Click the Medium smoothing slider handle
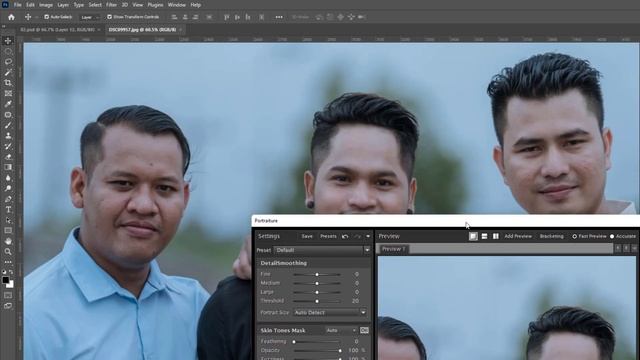The height and width of the screenshot is (360, 640). [317, 283]
